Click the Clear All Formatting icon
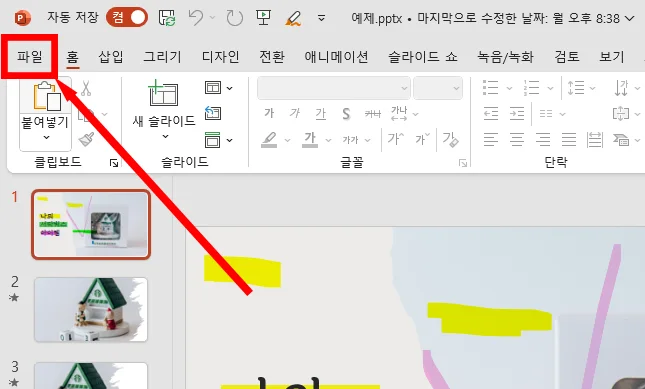The width and height of the screenshot is (645, 389). (x=450, y=139)
